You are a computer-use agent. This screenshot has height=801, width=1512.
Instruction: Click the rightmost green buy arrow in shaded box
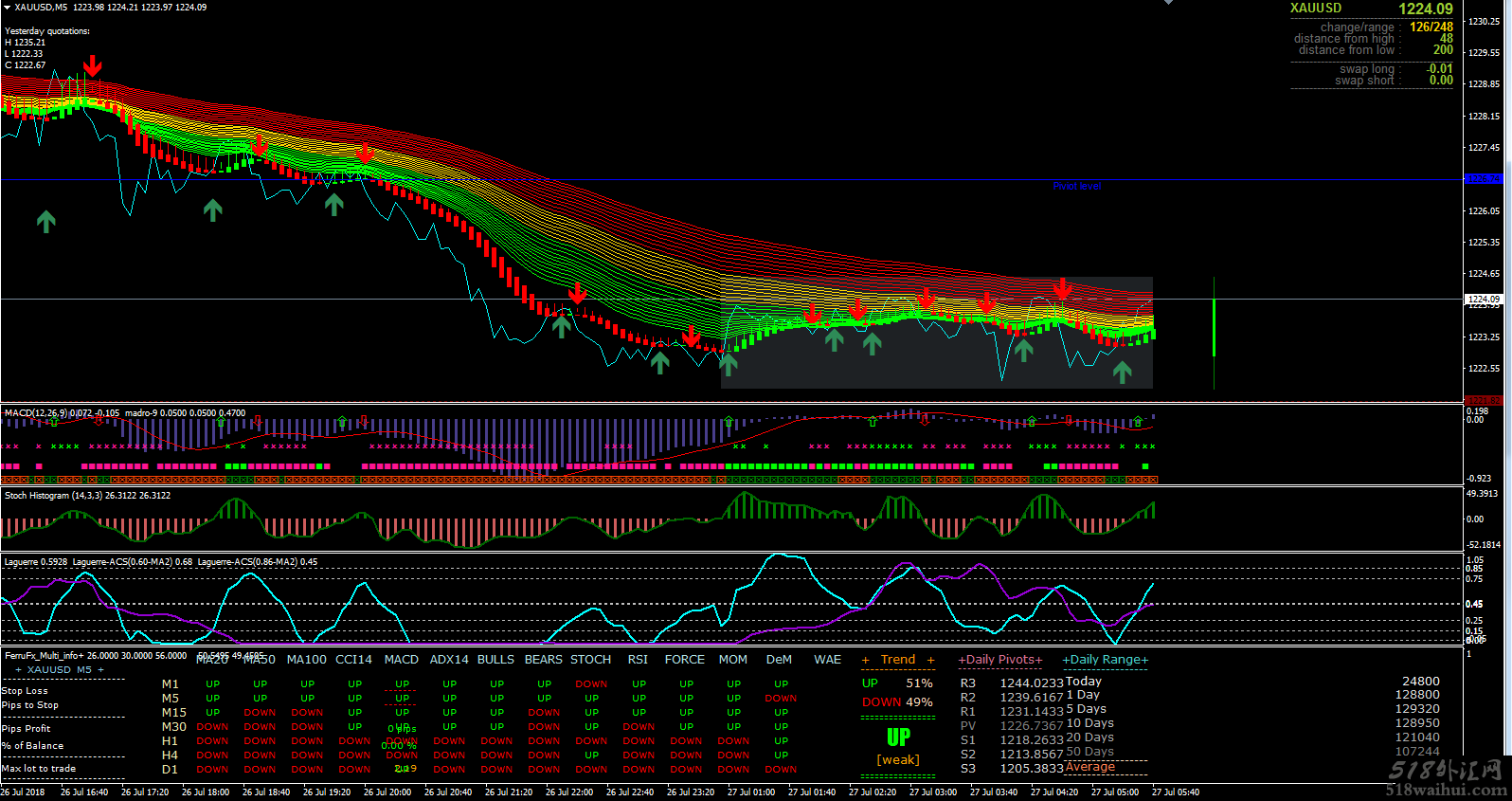pos(1122,372)
